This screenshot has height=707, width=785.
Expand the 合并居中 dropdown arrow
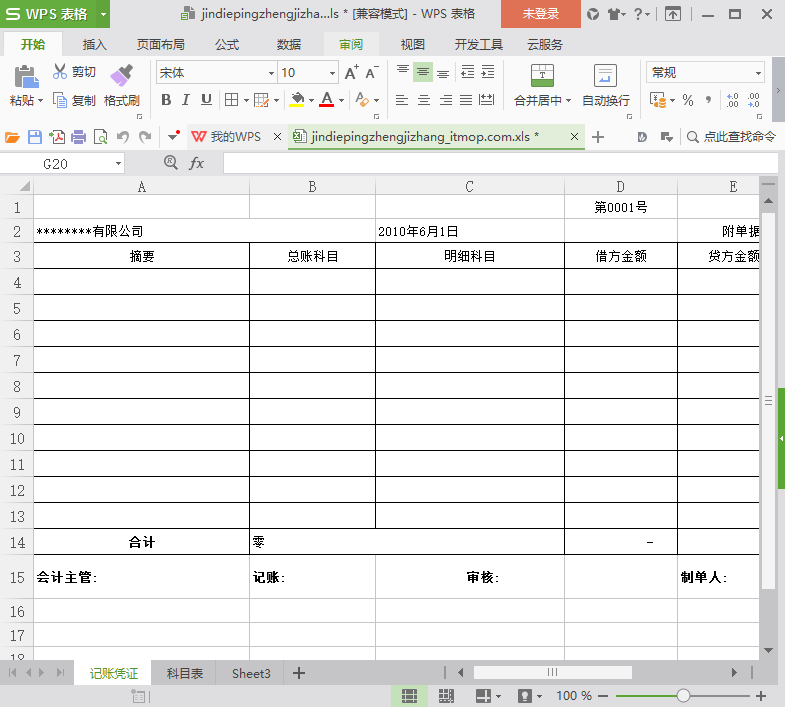[568, 100]
